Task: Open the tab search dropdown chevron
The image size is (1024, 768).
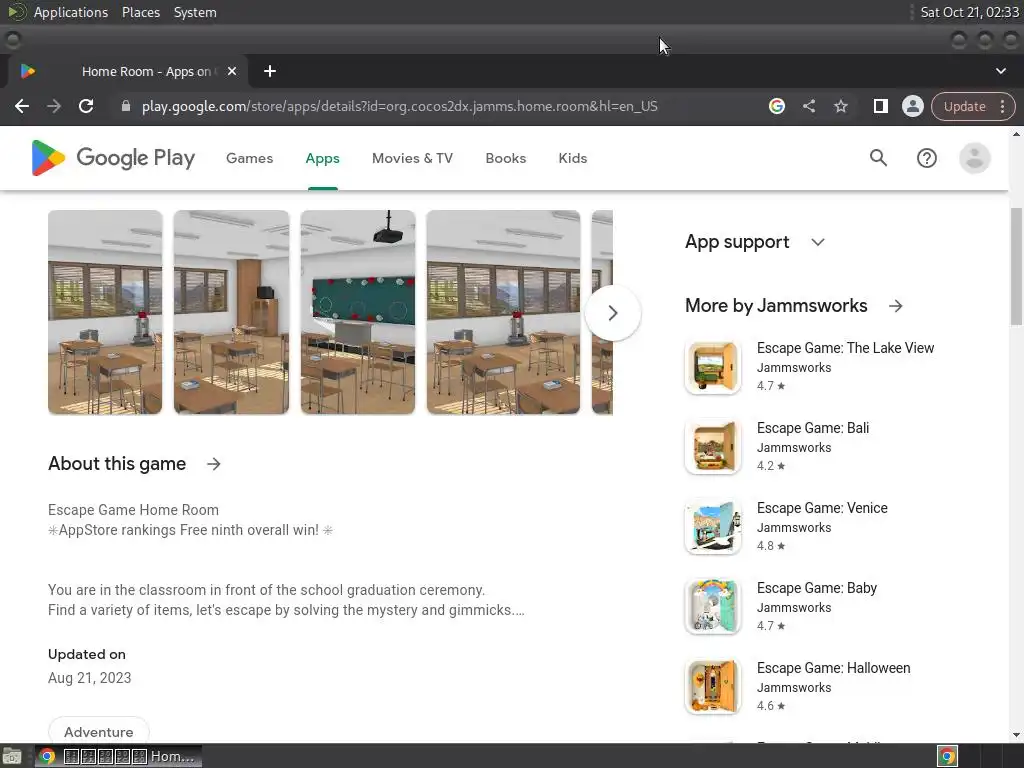Action: click(1000, 71)
